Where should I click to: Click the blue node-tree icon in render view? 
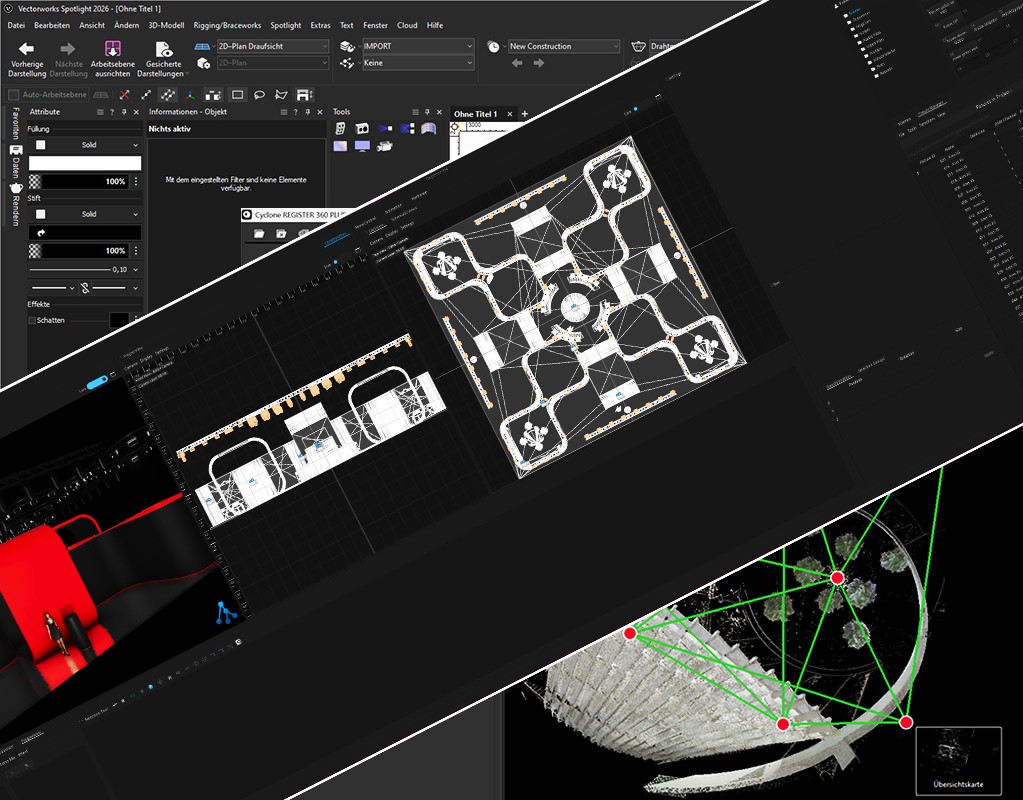224,613
